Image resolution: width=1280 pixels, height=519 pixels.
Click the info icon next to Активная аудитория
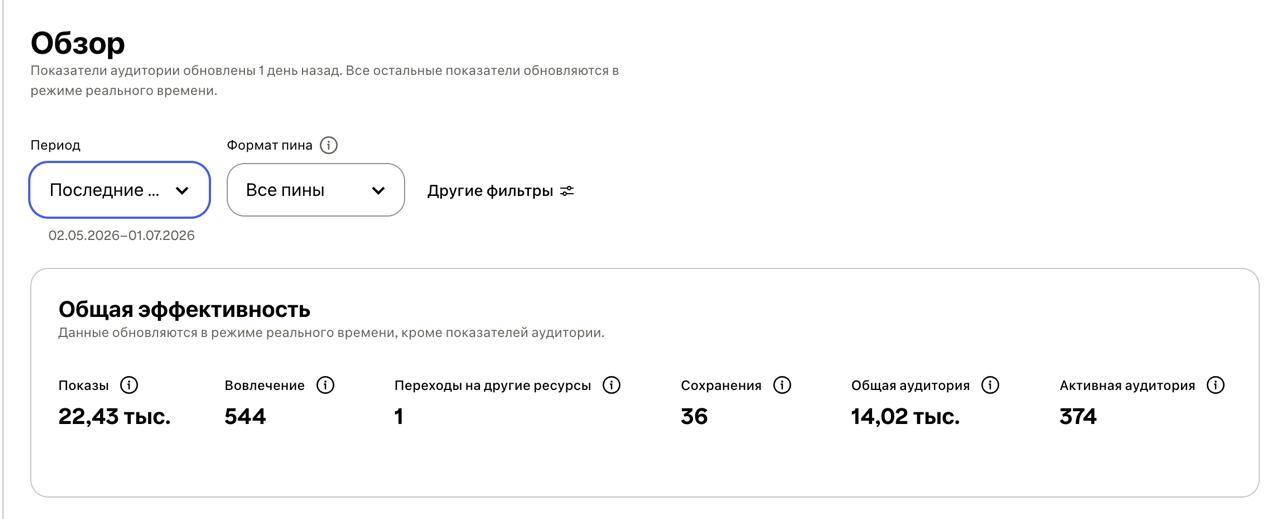coord(1216,385)
